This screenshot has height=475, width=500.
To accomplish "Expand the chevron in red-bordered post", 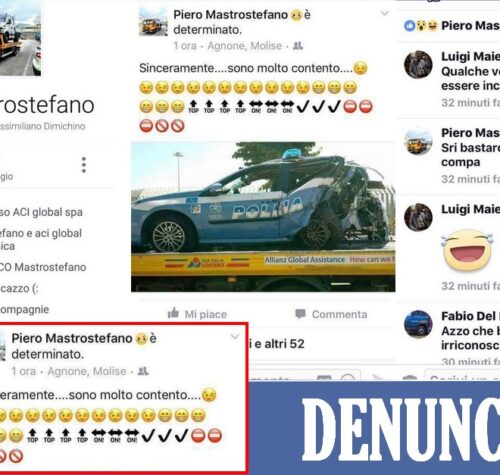I will [x=235, y=337].
